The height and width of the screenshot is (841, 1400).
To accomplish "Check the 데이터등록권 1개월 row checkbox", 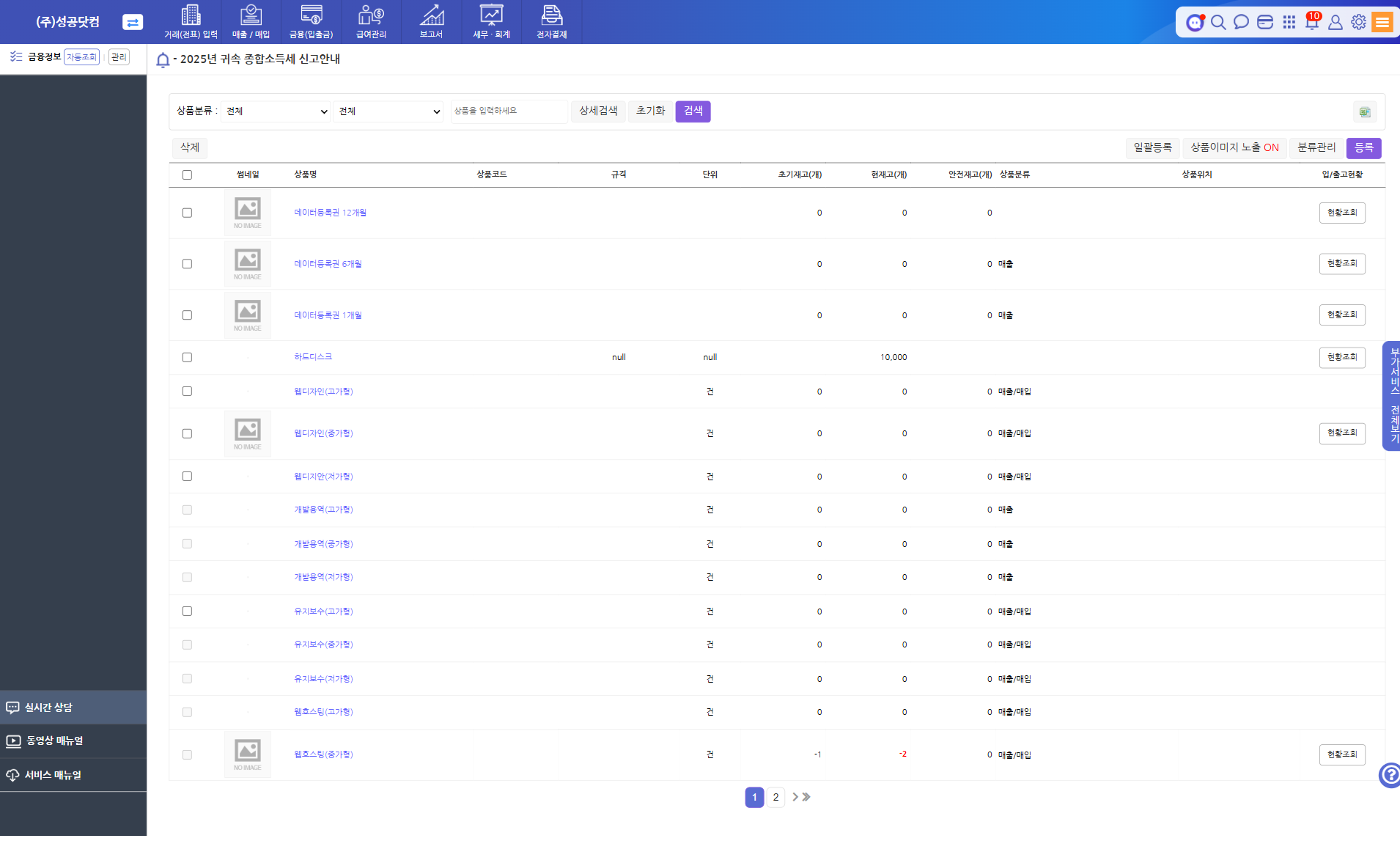I will (187, 315).
